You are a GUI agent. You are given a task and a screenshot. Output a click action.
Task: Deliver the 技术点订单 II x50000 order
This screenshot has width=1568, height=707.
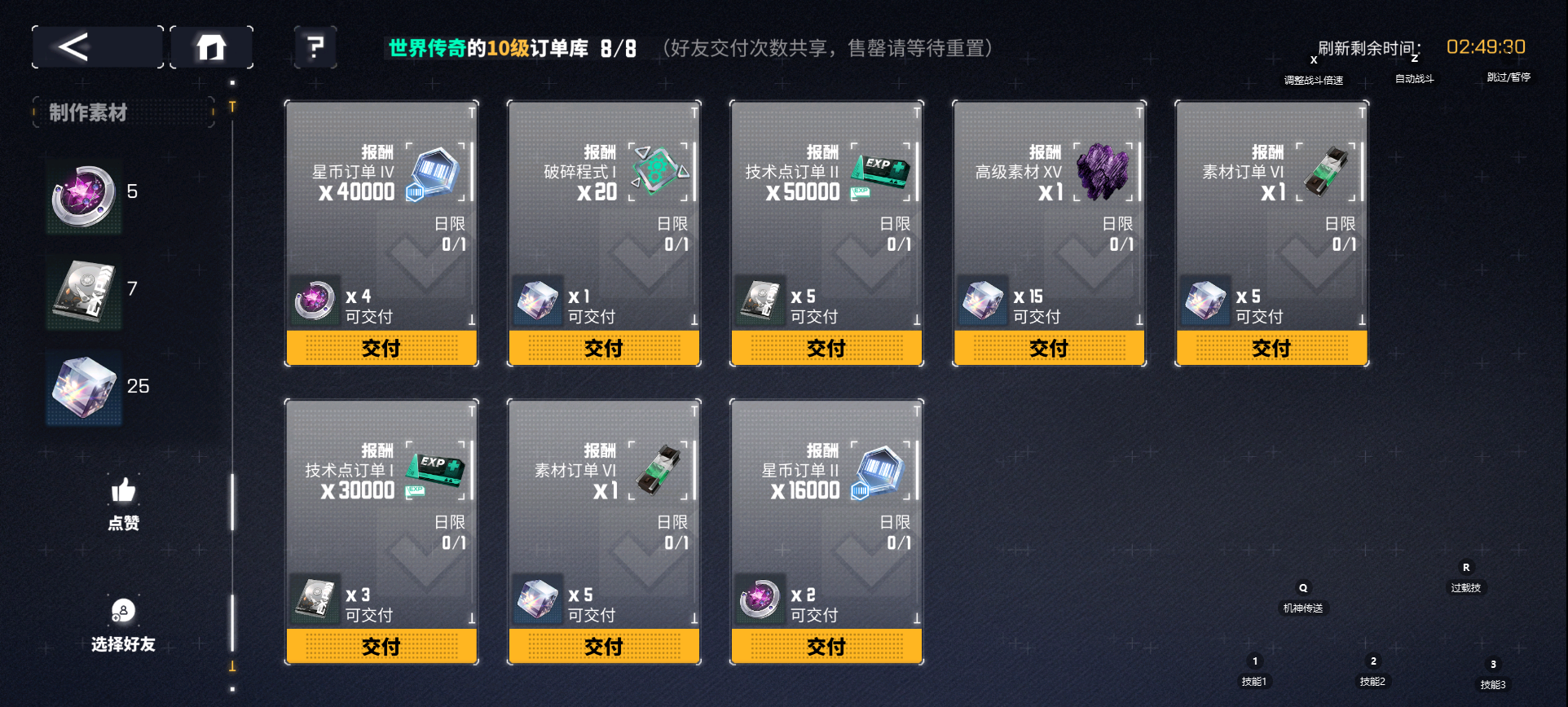click(x=826, y=349)
